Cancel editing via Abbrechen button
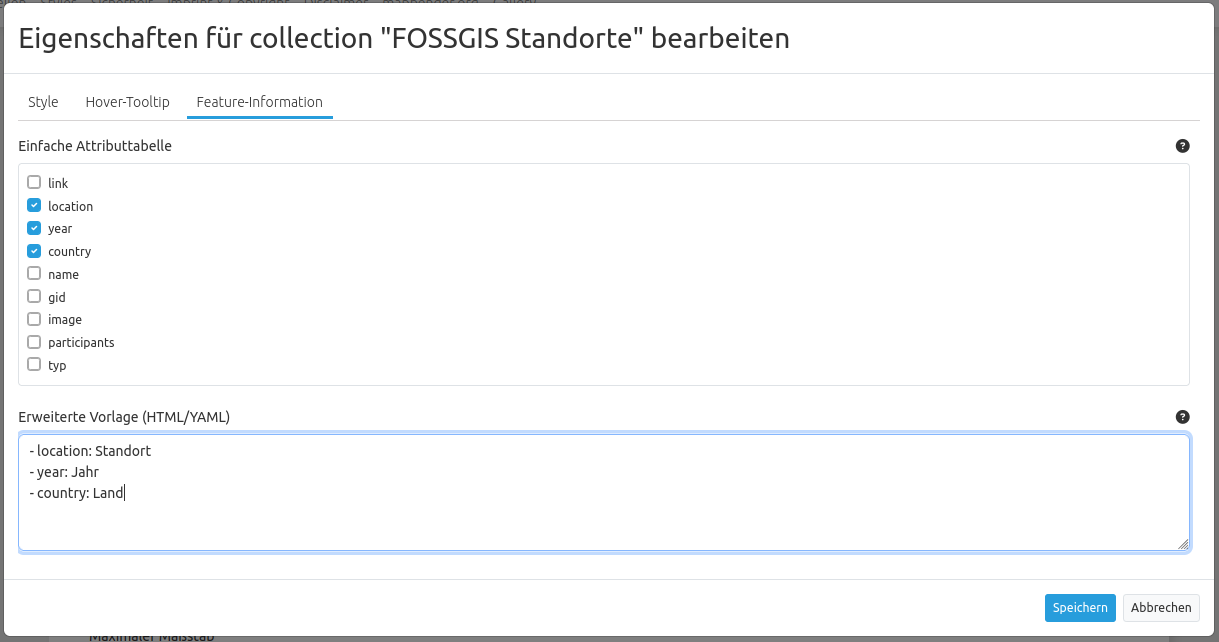The width and height of the screenshot is (1219, 642). pos(1161,608)
